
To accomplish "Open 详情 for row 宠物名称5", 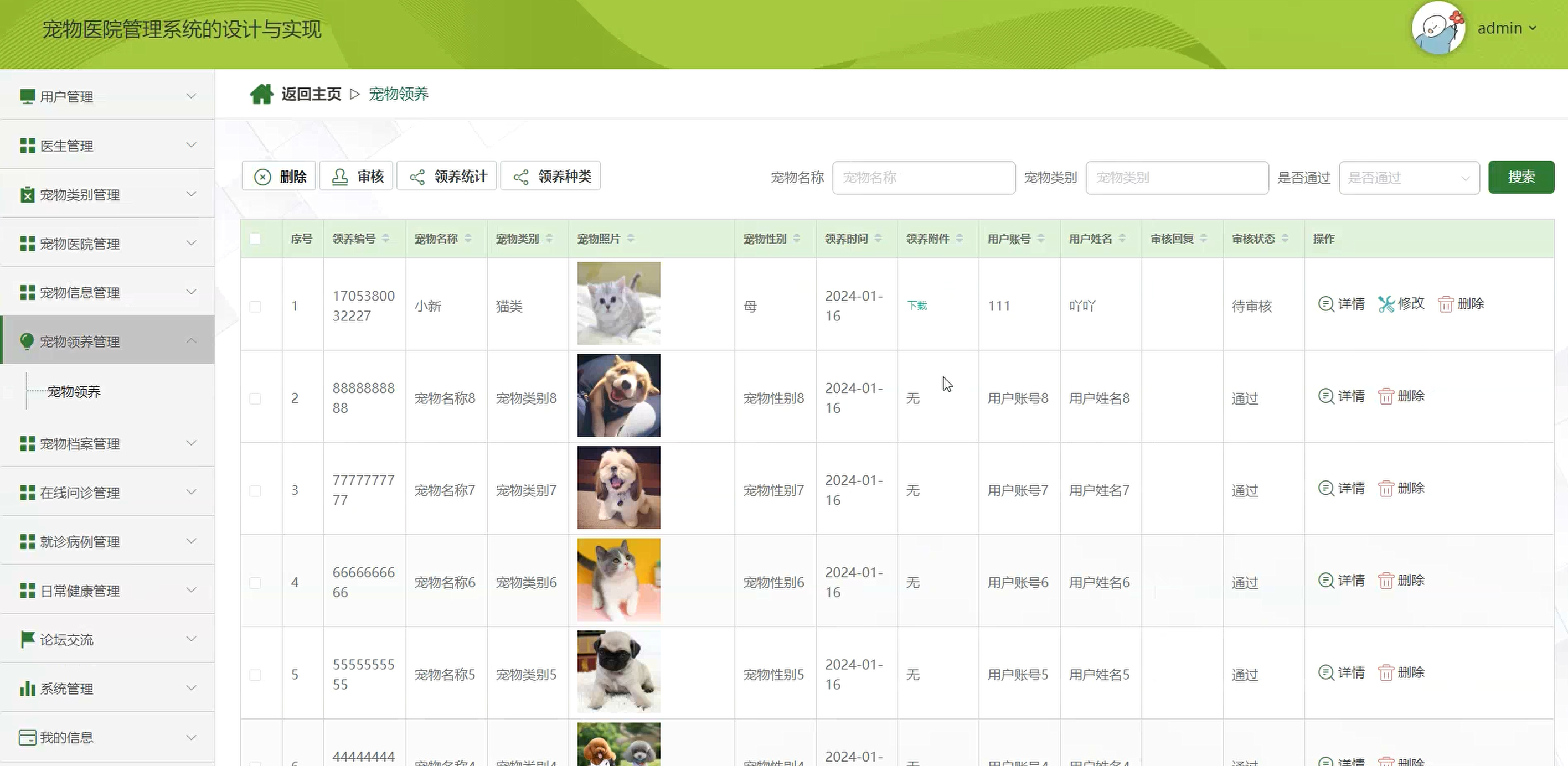I will [1341, 672].
